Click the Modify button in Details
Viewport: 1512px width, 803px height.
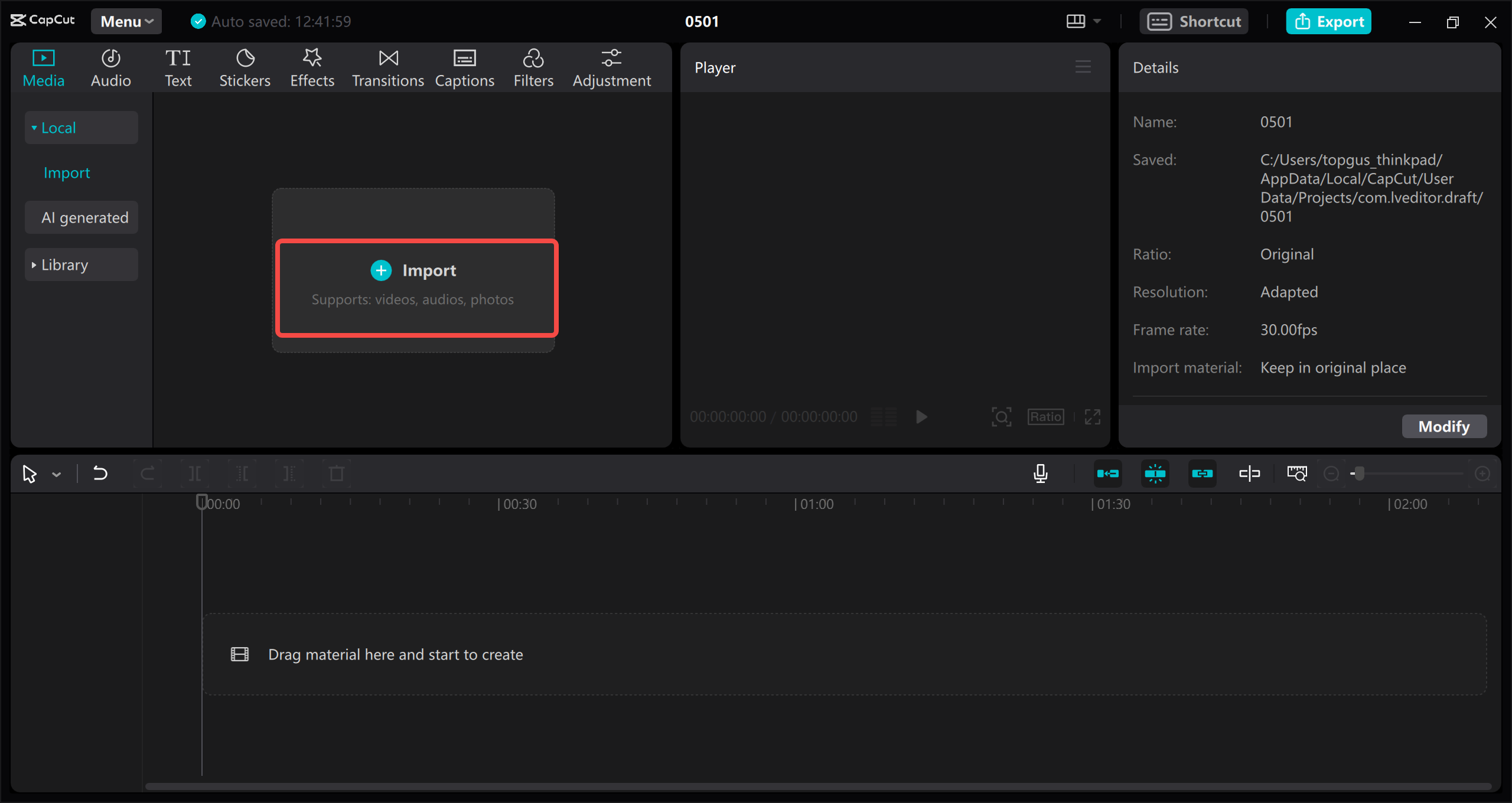pos(1442,426)
